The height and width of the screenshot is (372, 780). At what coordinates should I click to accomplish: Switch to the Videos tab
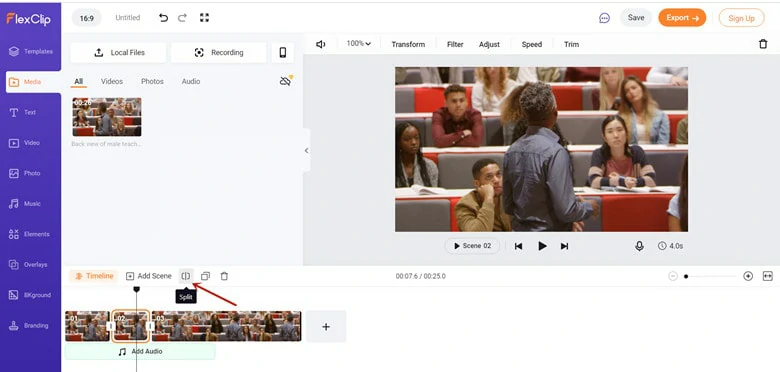coord(112,82)
